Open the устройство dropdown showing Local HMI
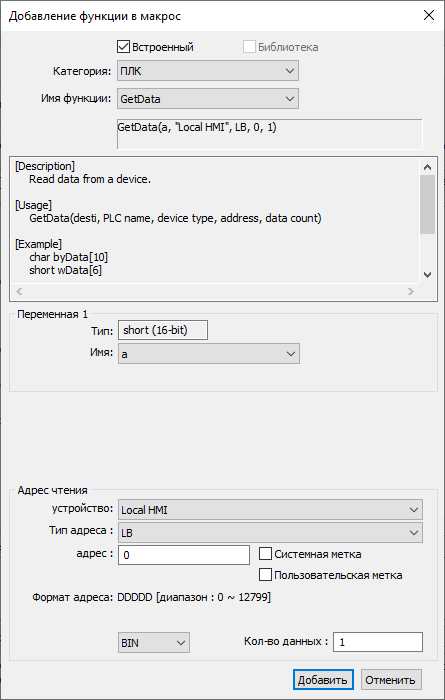 click(270, 510)
